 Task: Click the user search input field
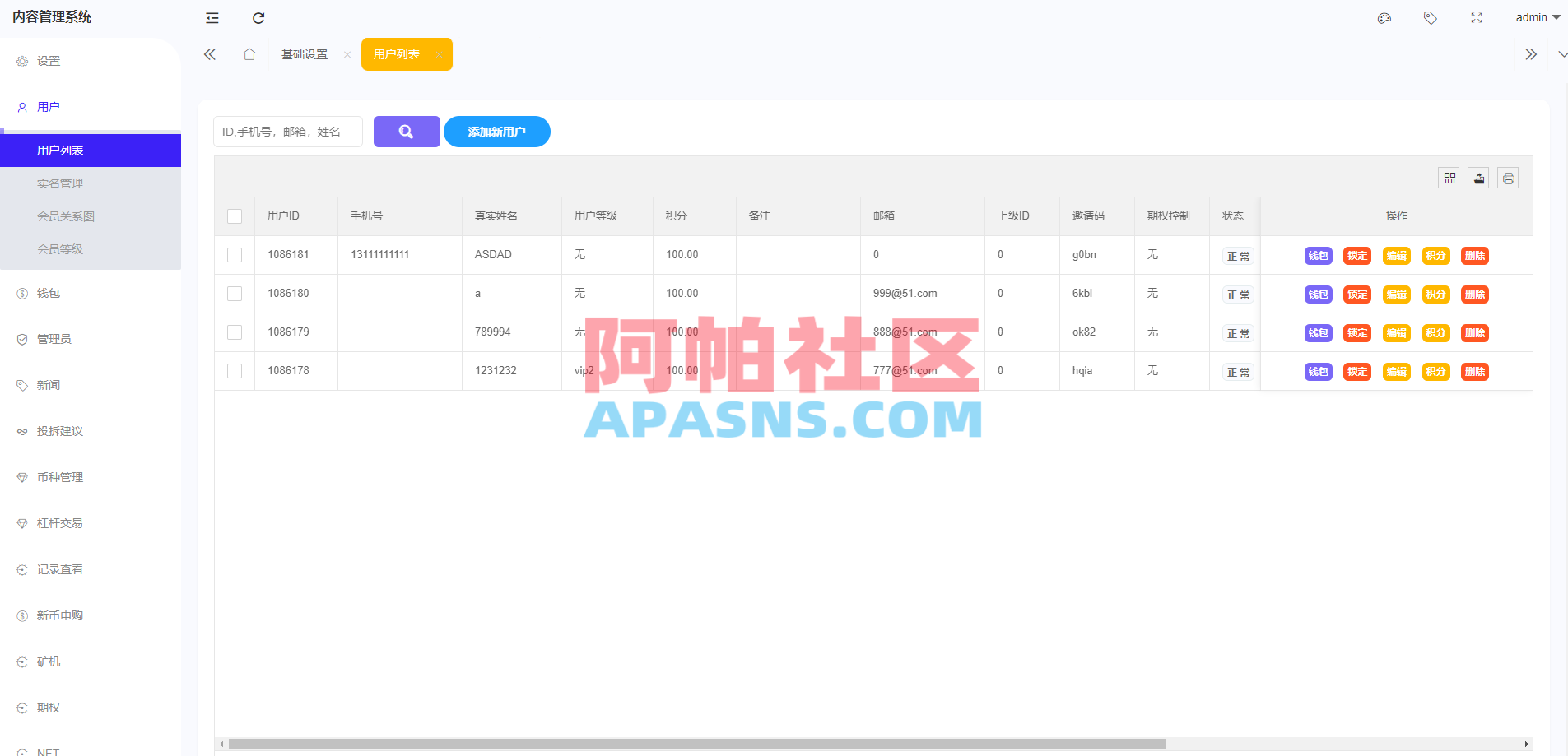(287, 131)
